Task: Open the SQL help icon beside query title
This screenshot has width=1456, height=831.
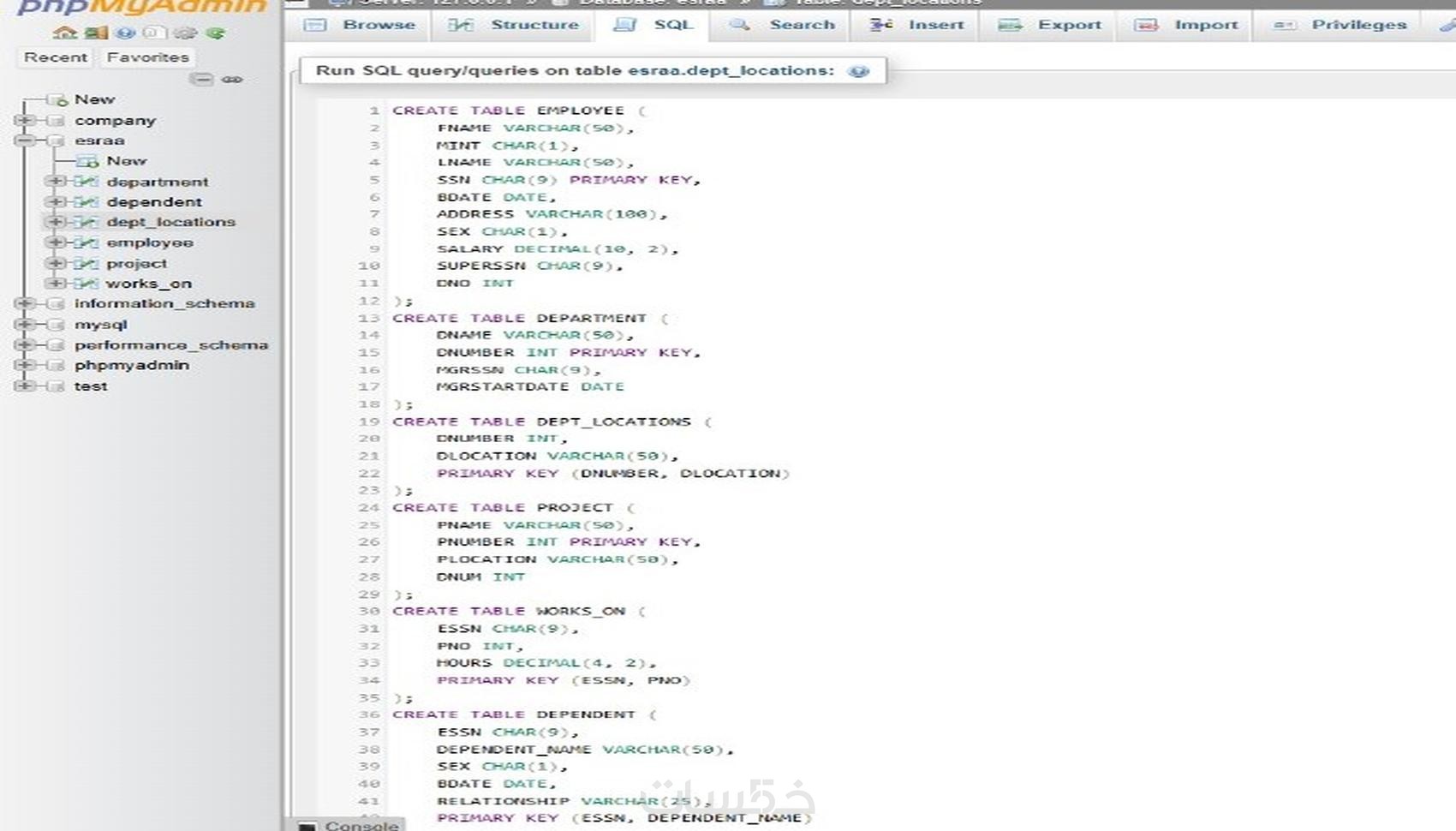Action: [858, 71]
